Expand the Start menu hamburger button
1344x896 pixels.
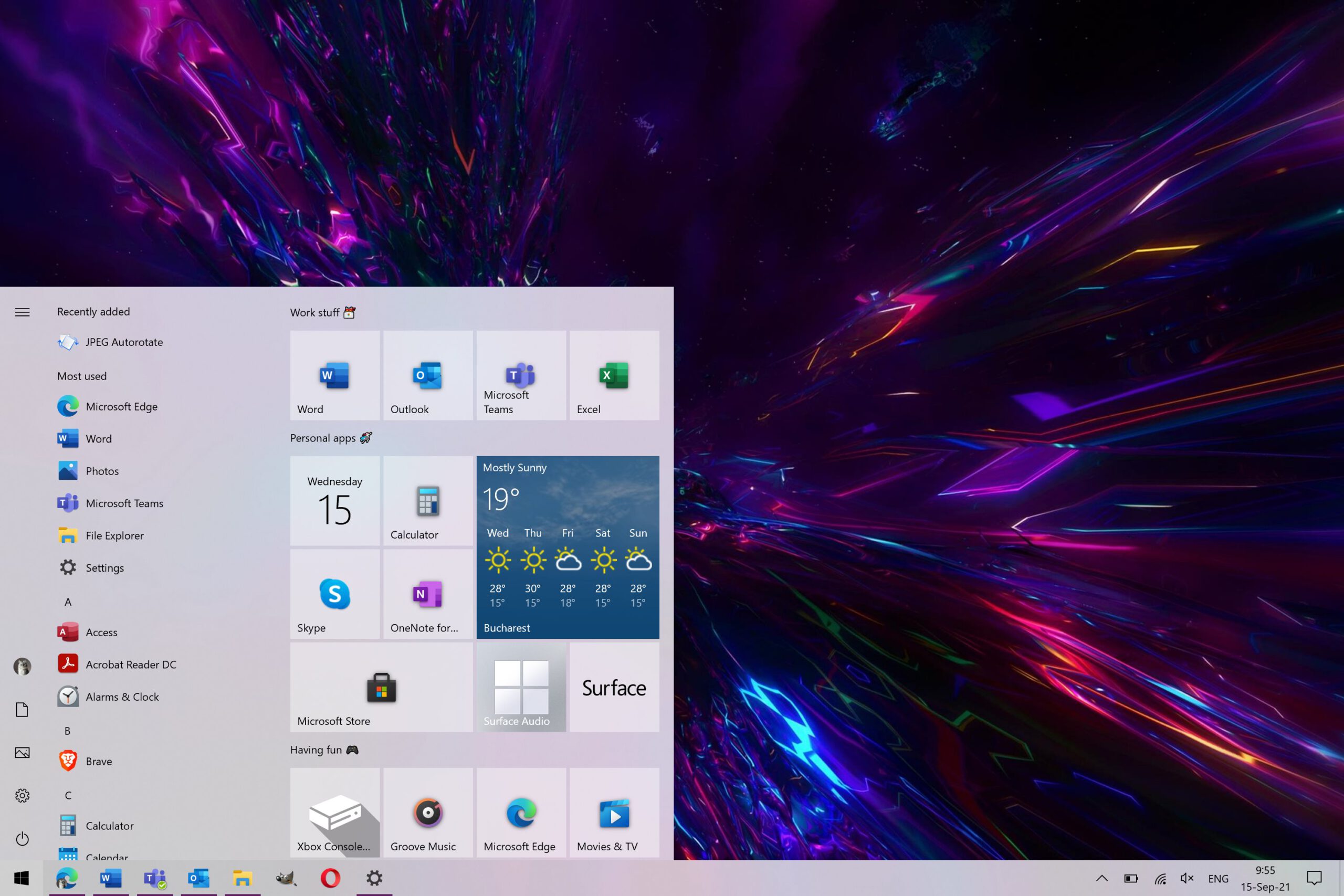(x=22, y=312)
